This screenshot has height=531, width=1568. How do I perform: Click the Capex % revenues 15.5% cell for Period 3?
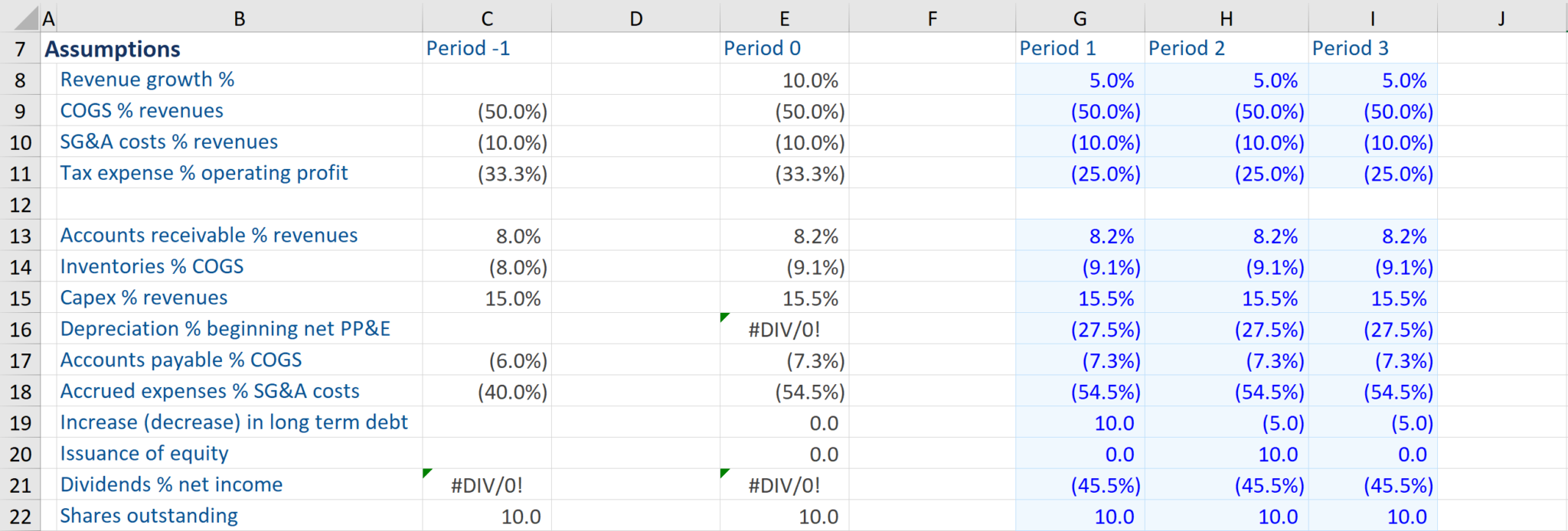[x=1373, y=298]
